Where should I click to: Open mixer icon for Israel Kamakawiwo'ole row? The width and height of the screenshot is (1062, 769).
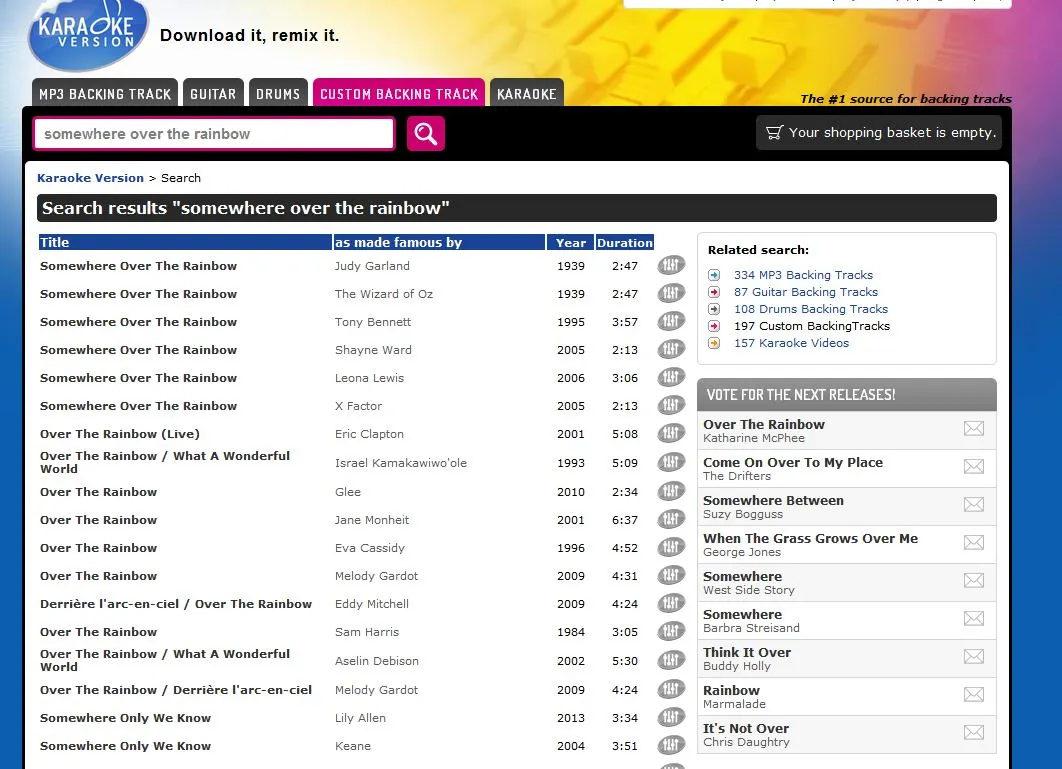[671, 462]
